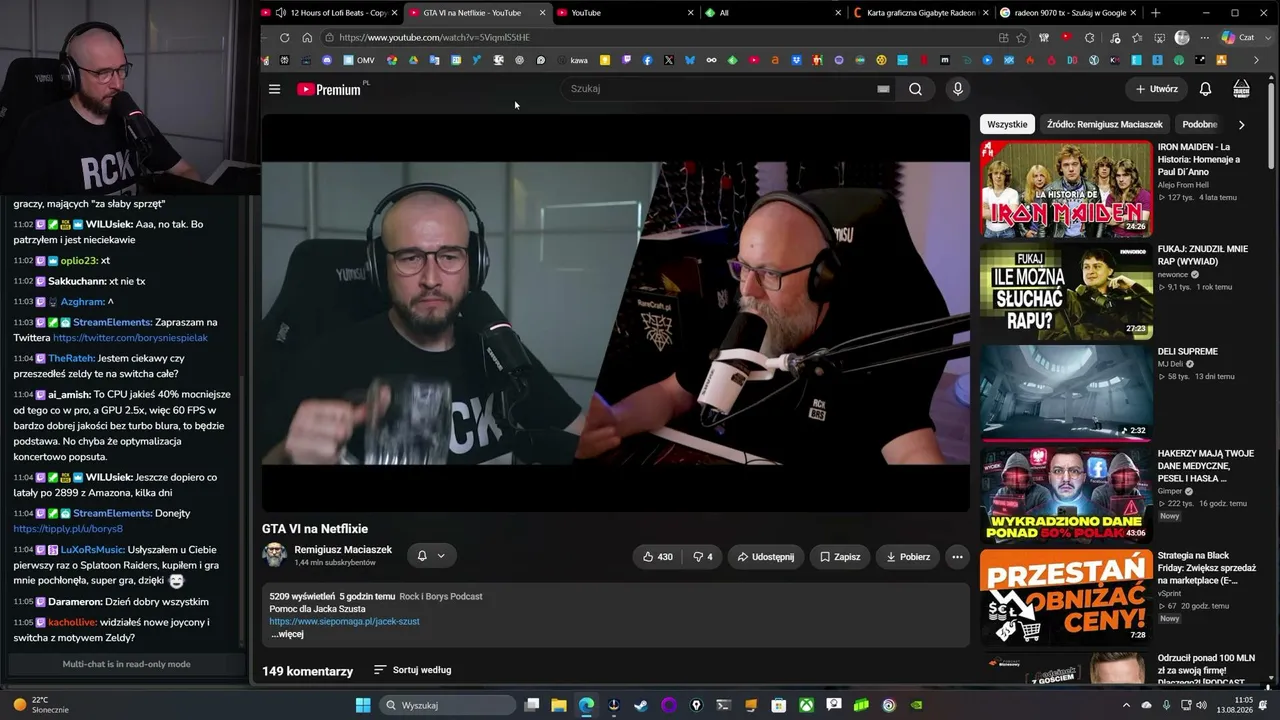The image size is (1280, 720).
Task: Like the video with 430 likes
Action: [x=657, y=557]
